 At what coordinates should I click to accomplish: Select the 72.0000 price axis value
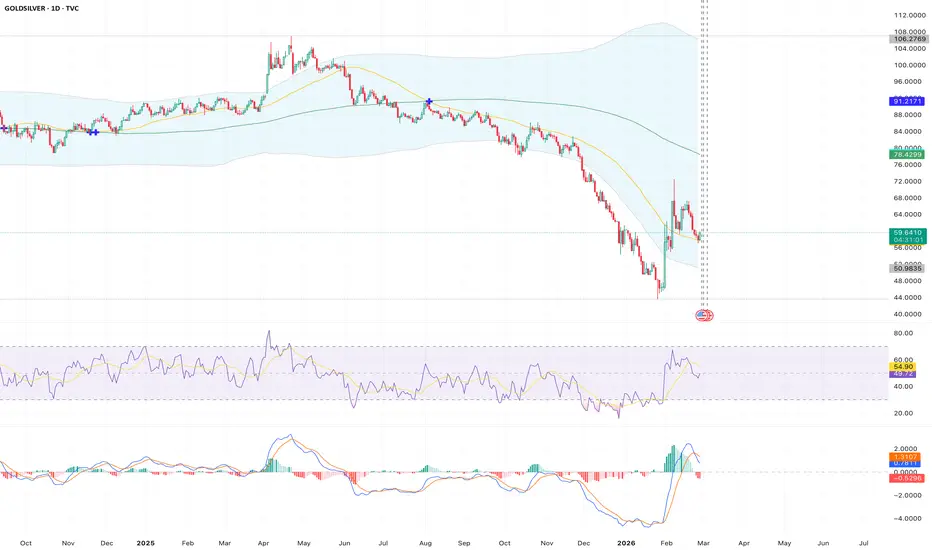pos(909,181)
